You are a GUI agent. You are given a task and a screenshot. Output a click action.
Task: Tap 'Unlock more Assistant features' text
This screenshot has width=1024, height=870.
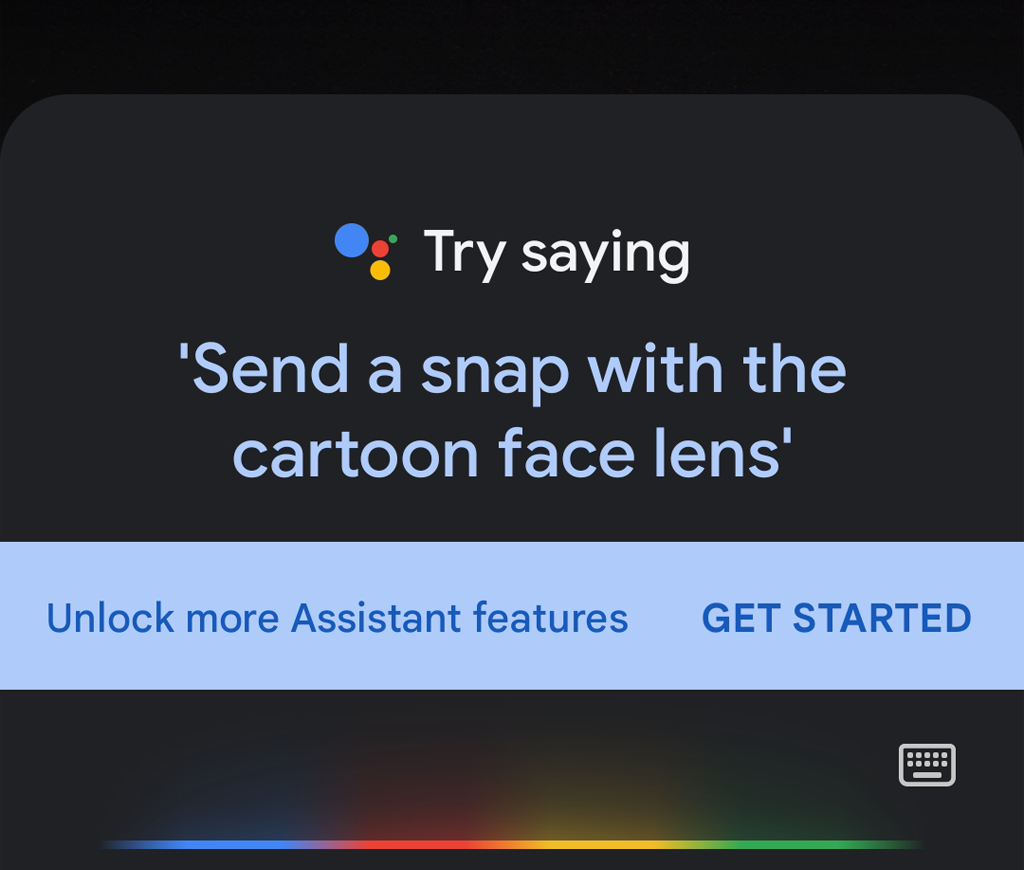[x=337, y=618]
